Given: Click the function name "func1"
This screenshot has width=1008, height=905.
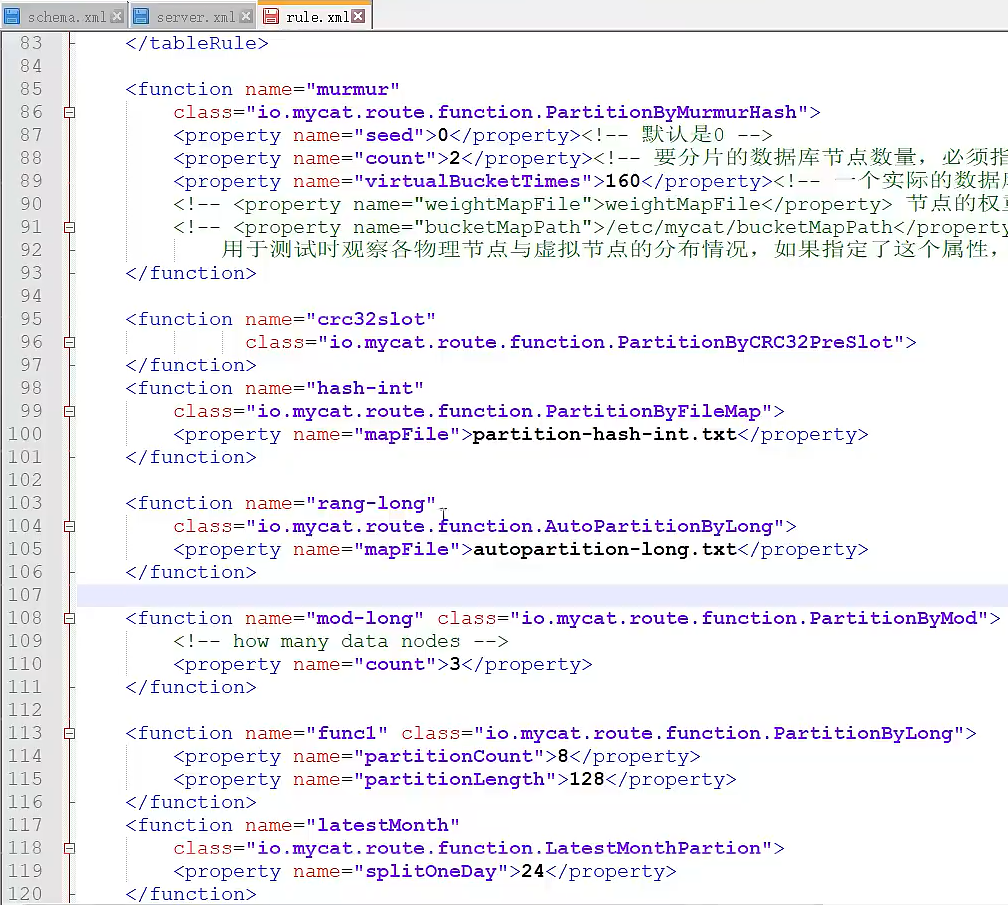Looking at the screenshot, I should (x=346, y=733).
